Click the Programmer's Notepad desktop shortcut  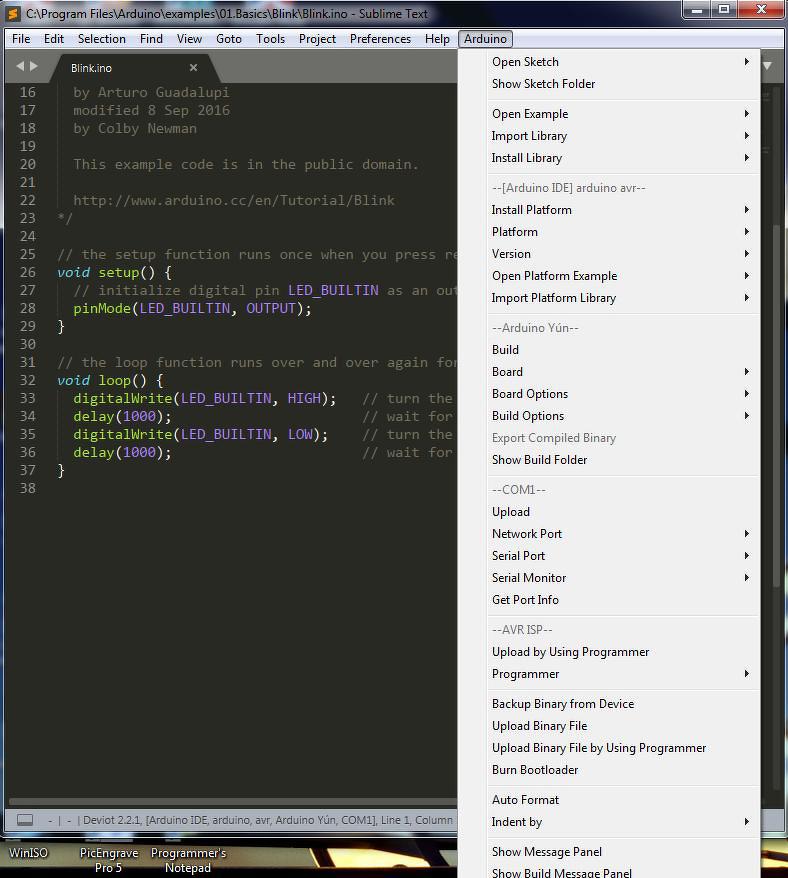[x=188, y=860]
